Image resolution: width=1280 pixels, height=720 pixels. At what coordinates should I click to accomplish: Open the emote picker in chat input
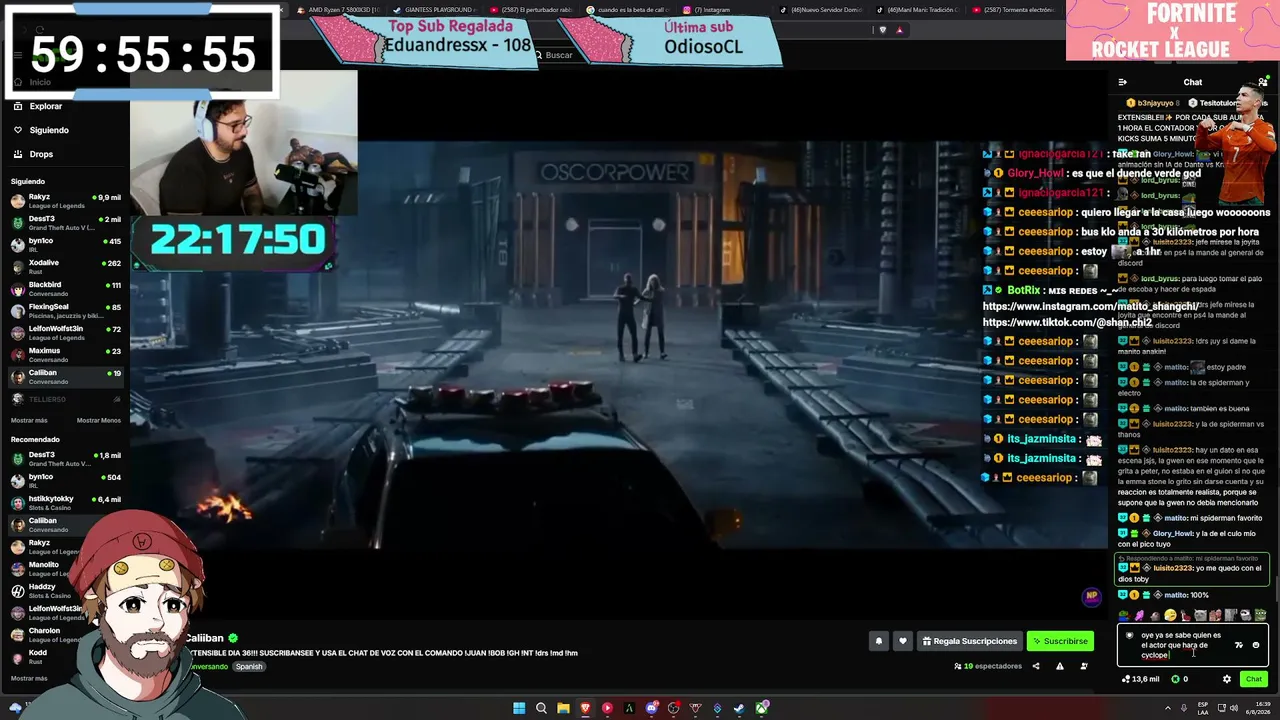coord(1256,645)
